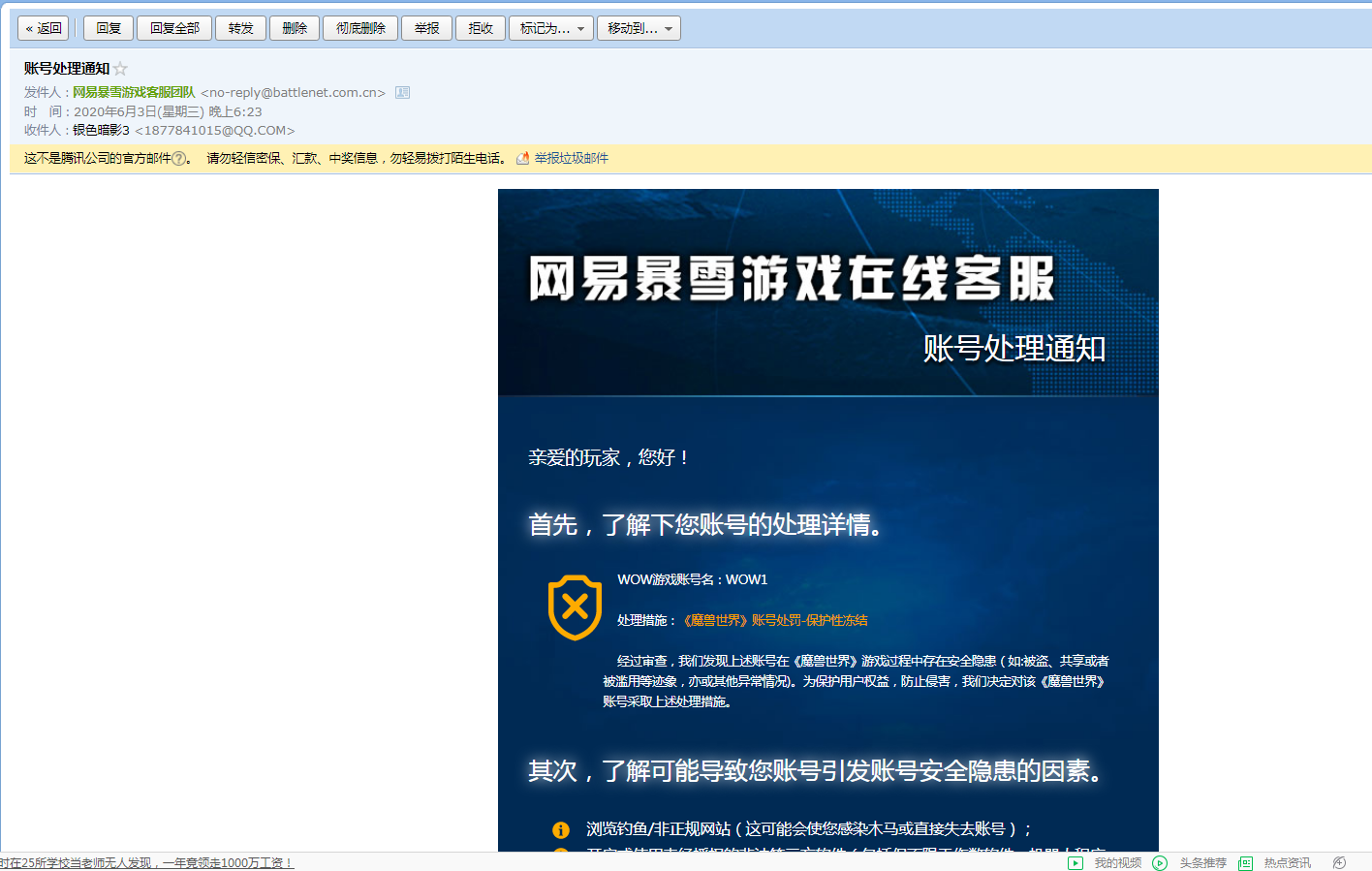Click 头条推荐 circular play icon
Image resolution: width=1372 pixels, height=871 pixels.
tap(1160, 862)
